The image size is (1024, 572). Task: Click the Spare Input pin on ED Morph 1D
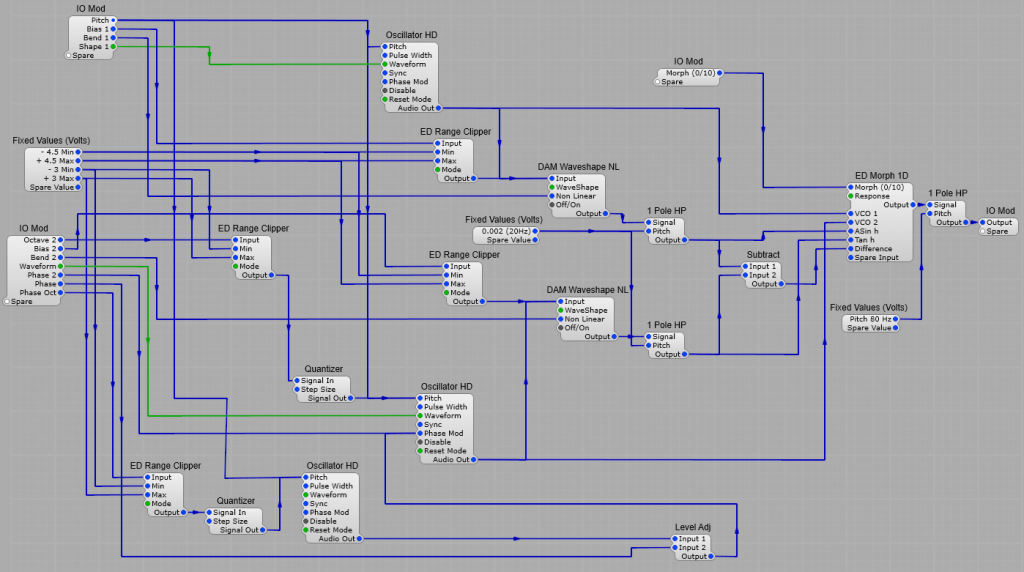[849, 258]
